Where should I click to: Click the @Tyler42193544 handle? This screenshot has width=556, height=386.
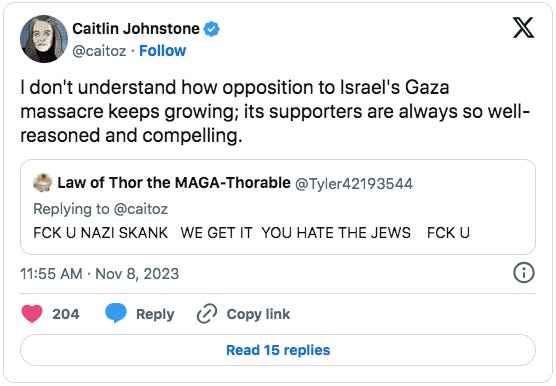tap(354, 184)
